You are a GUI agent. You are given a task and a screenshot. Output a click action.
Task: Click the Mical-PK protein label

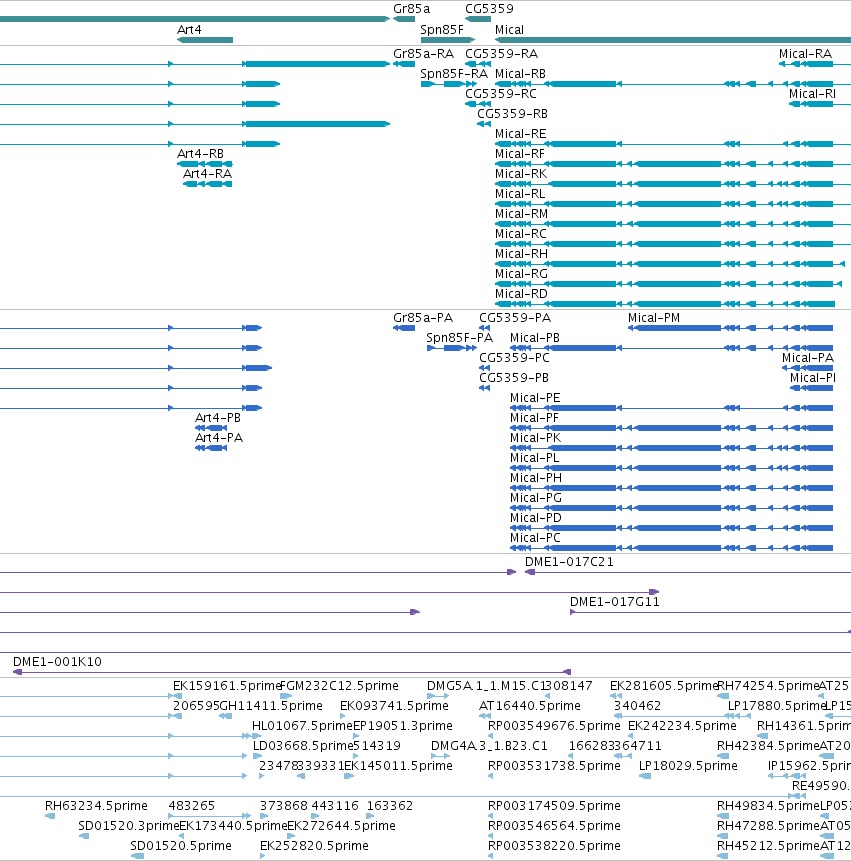tap(535, 438)
